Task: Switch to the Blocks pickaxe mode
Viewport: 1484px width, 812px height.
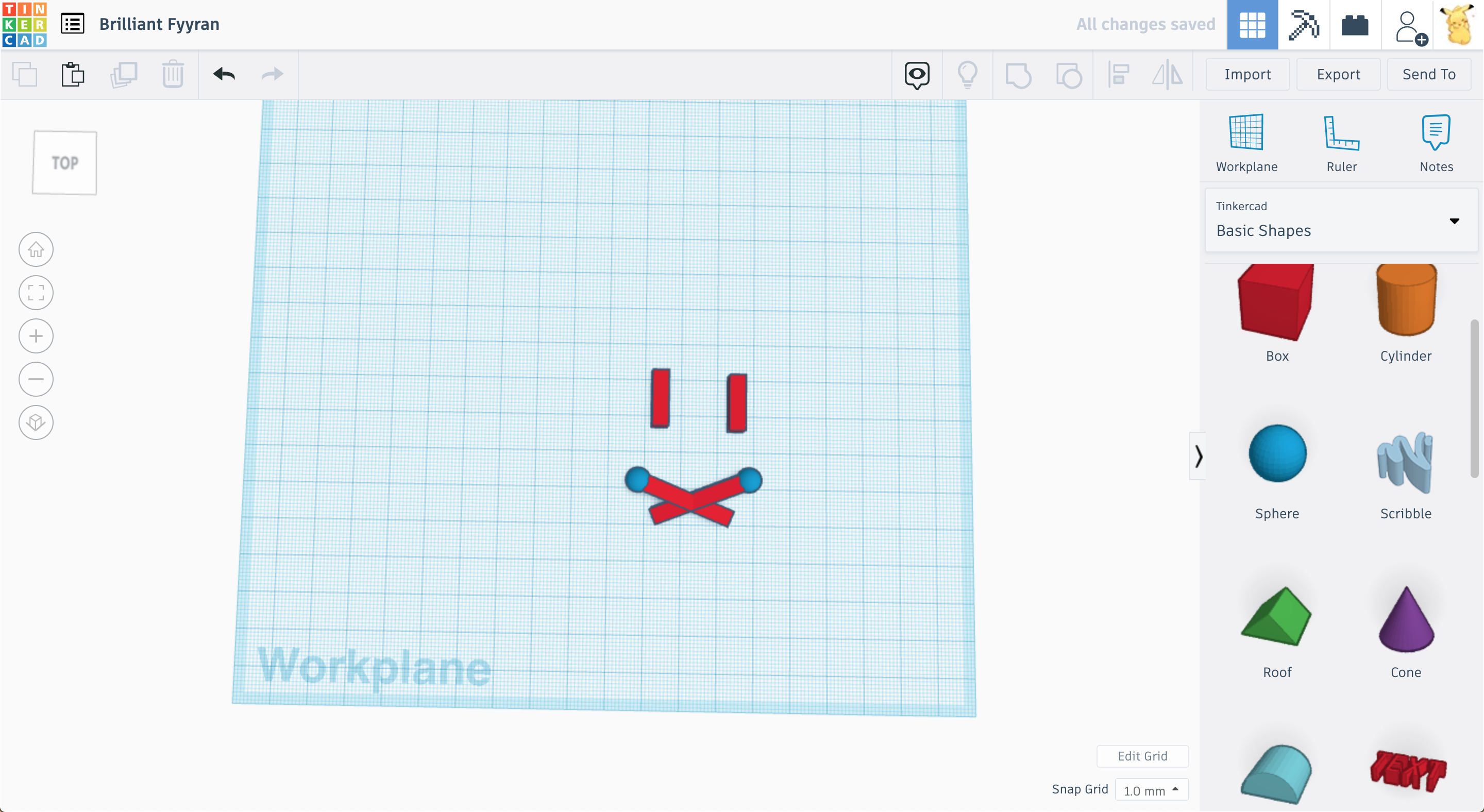Action: coord(1303,25)
